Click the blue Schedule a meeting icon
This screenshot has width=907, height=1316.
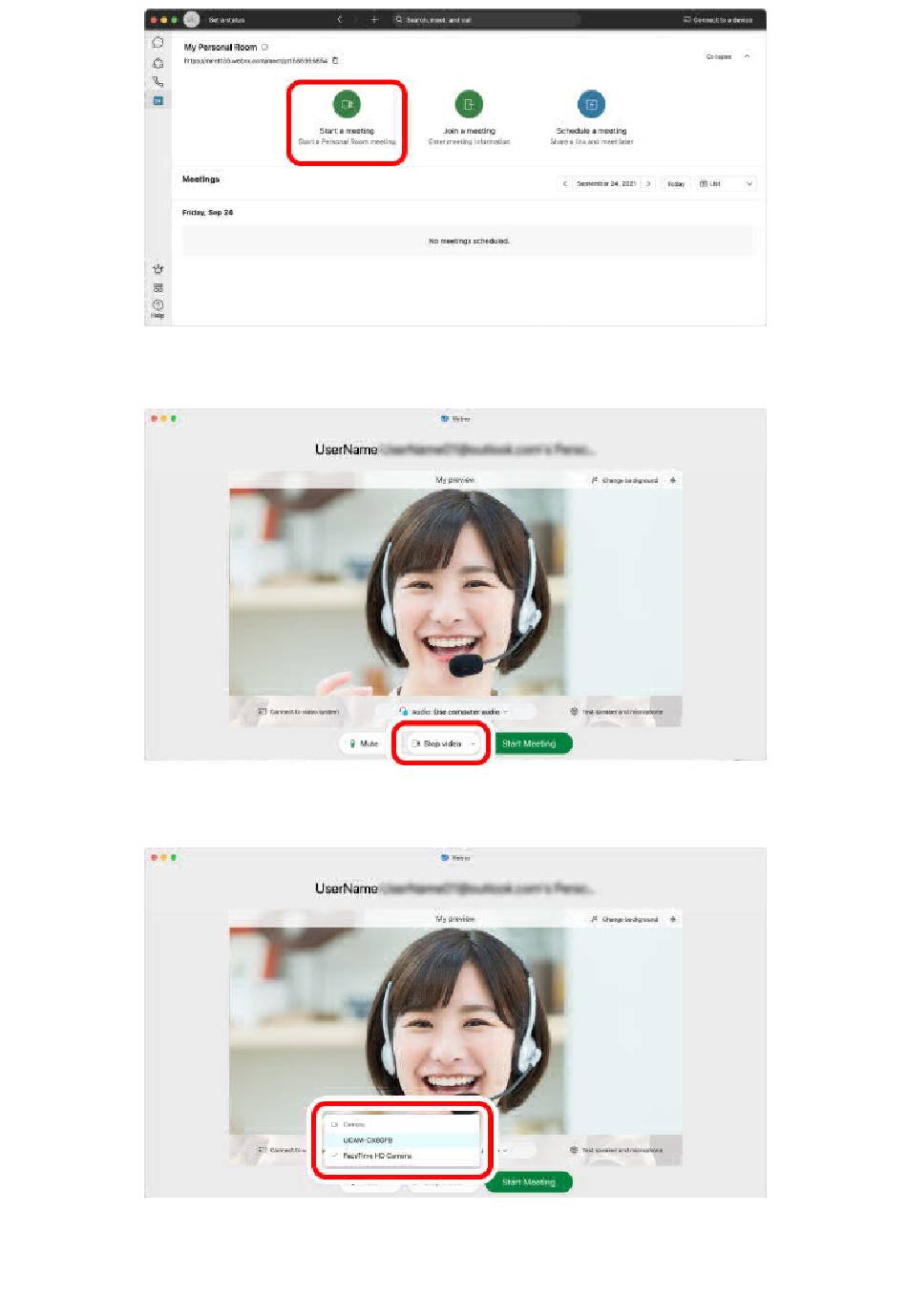[591, 104]
